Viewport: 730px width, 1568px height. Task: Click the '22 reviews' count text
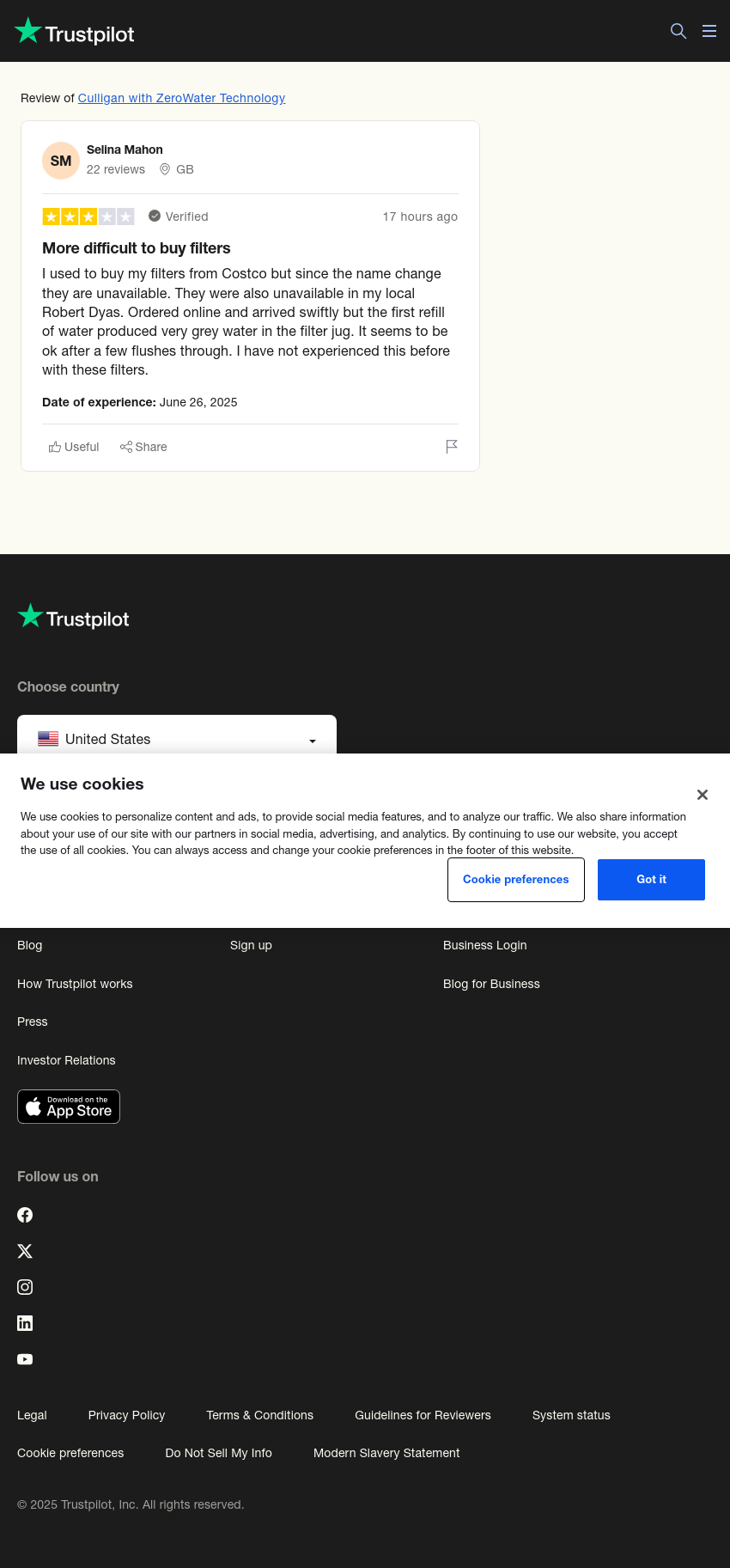116,169
